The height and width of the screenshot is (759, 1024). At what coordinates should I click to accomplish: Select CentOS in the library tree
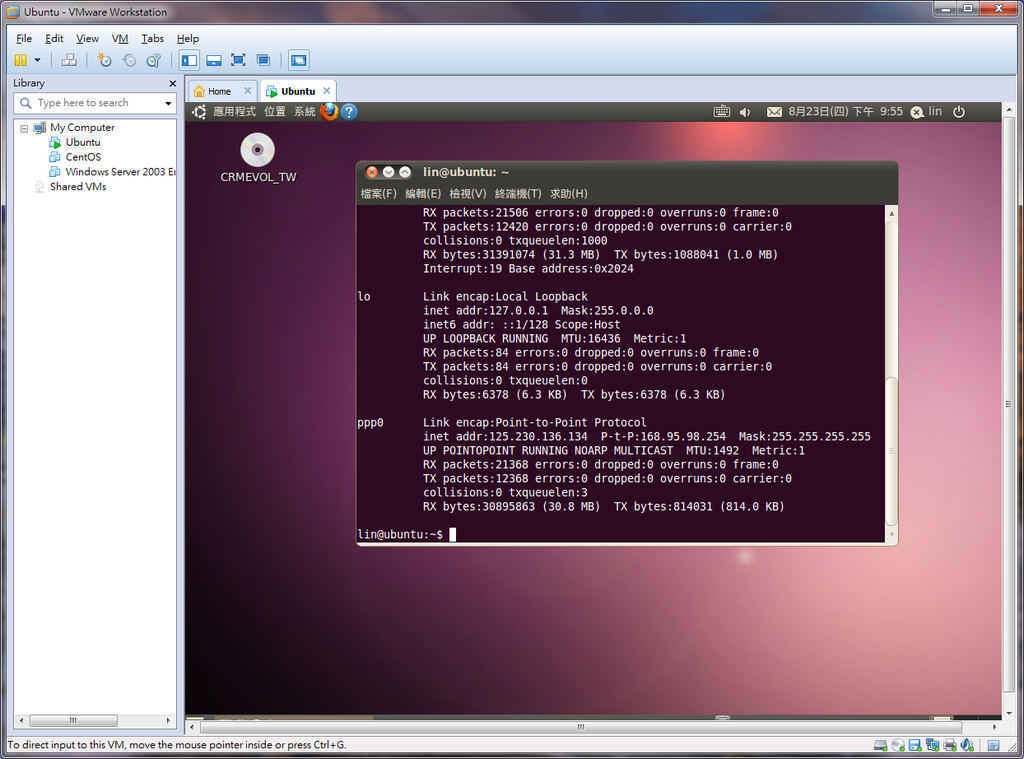click(x=83, y=157)
